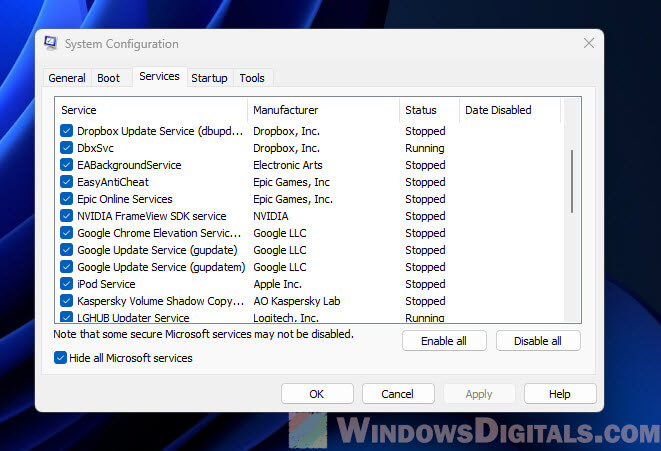Sort by the Status column header
This screenshot has width=661, height=451.
click(429, 110)
